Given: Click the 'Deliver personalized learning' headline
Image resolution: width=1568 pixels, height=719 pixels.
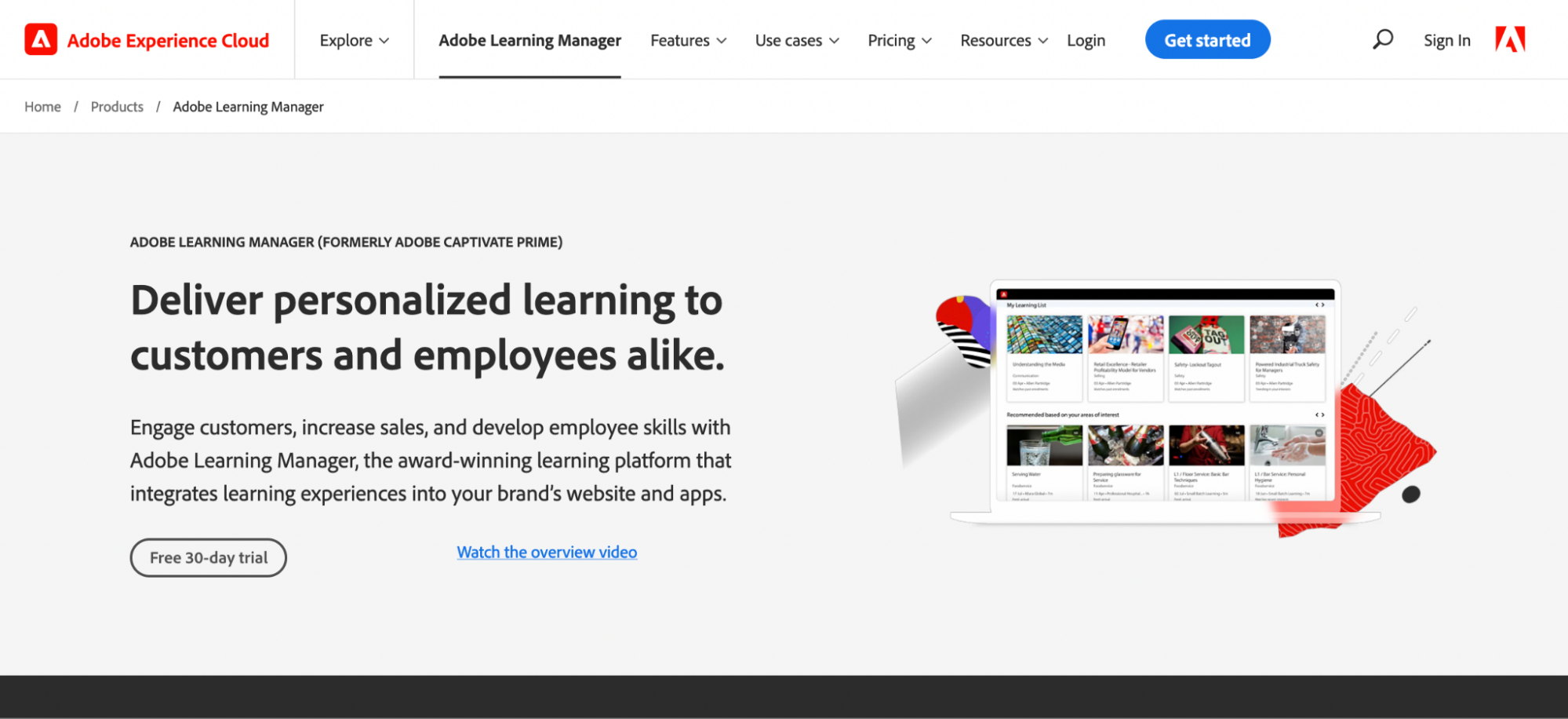Looking at the screenshot, I should click(427, 327).
